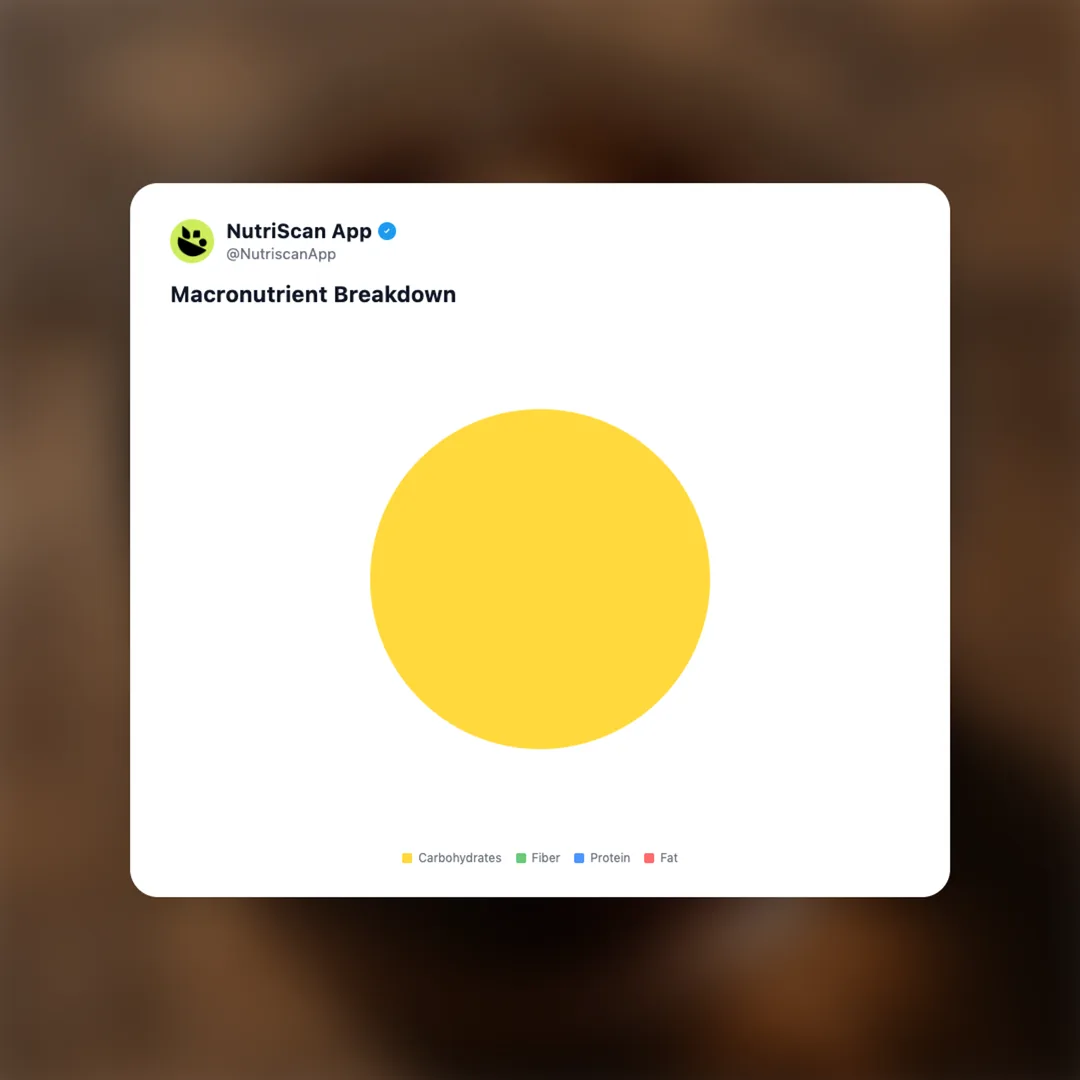The height and width of the screenshot is (1080, 1080).
Task: Click the center of the pie chart
Action: coord(540,579)
